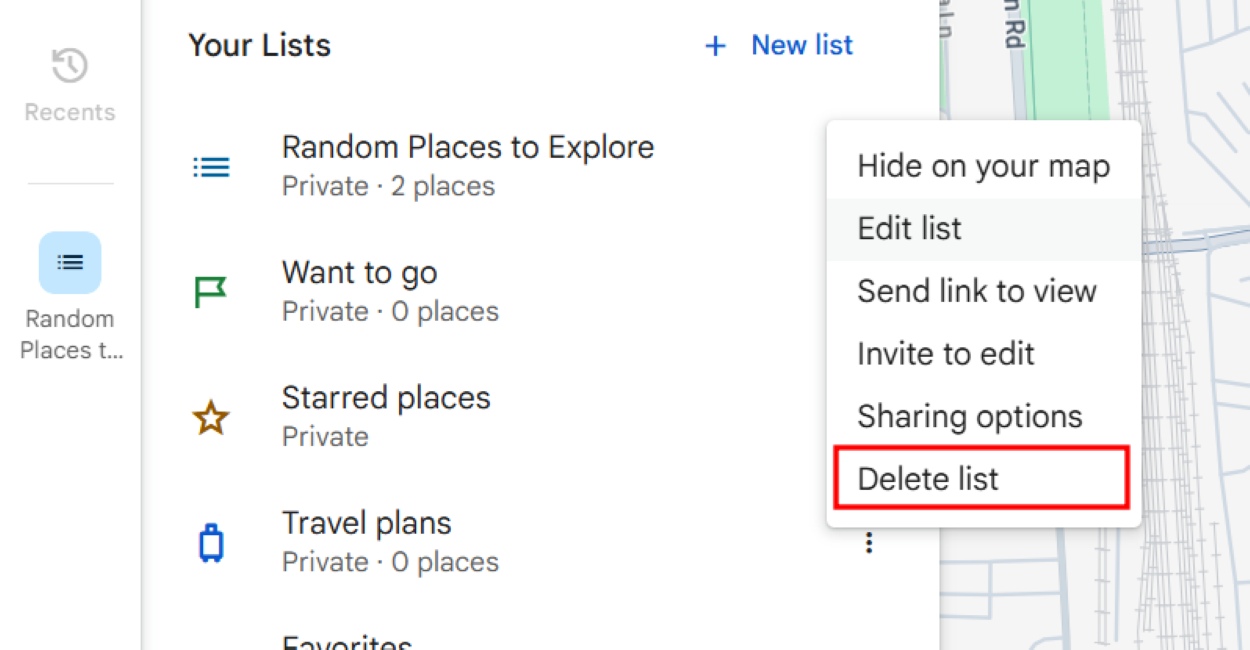Click the suitcase icon beside Travel plans
The width and height of the screenshot is (1250, 650).
pyautogui.click(x=210, y=541)
